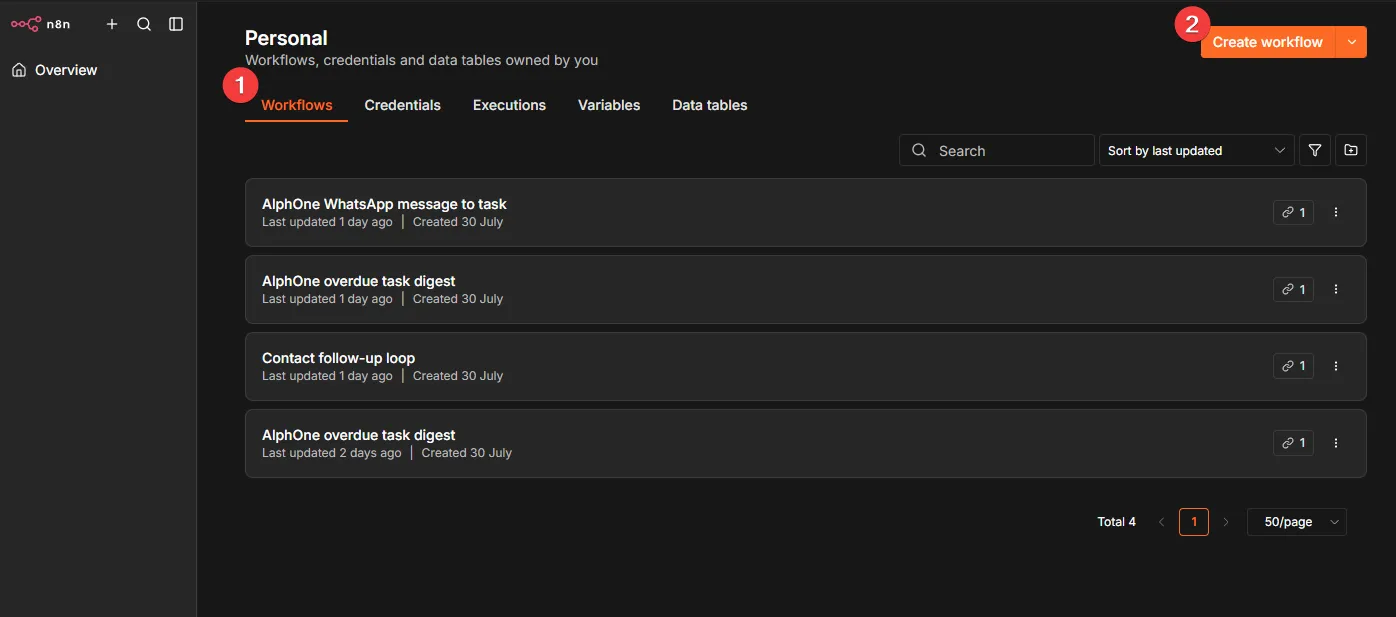Open actions menu for AlphOne WhatsApp message to task
The height and width of the screenshot is (617, 1396).
1336,212
